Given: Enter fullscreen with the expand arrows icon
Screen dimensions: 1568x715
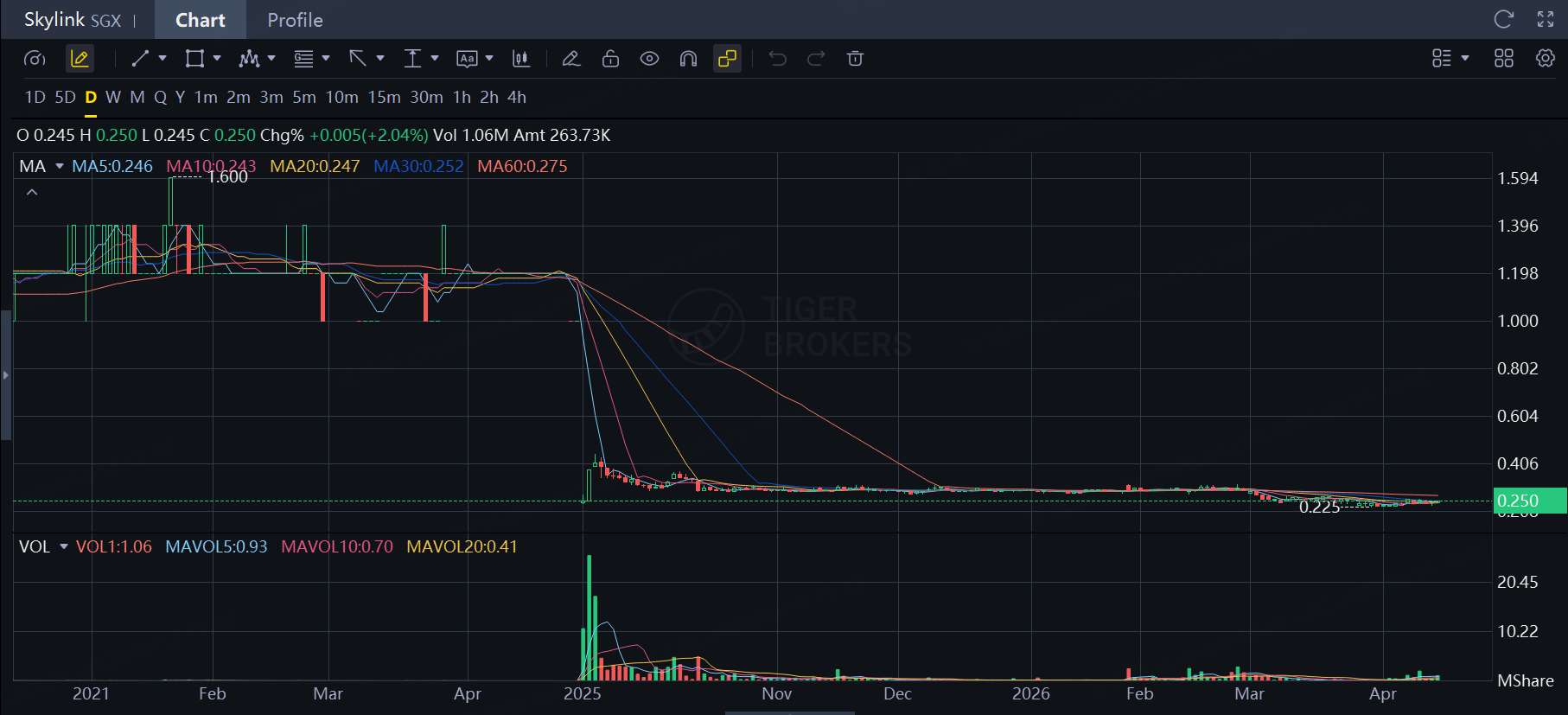Looking at the screenshot, I should click(1546, 19).
